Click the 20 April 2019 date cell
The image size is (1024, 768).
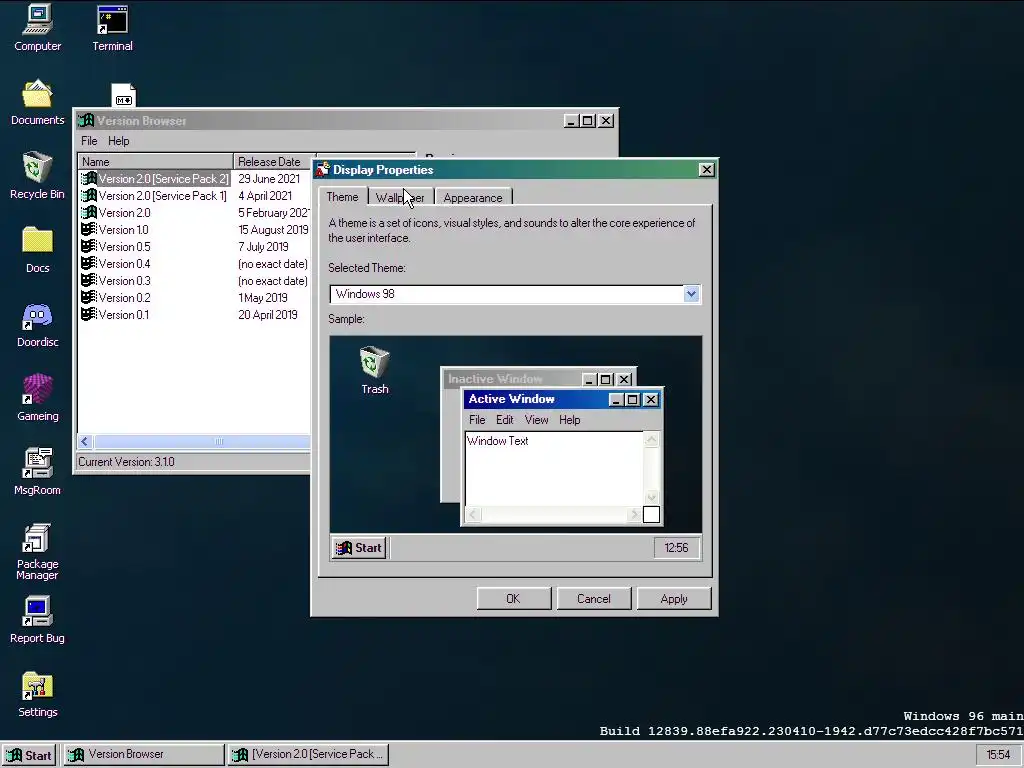coord(268,315)
